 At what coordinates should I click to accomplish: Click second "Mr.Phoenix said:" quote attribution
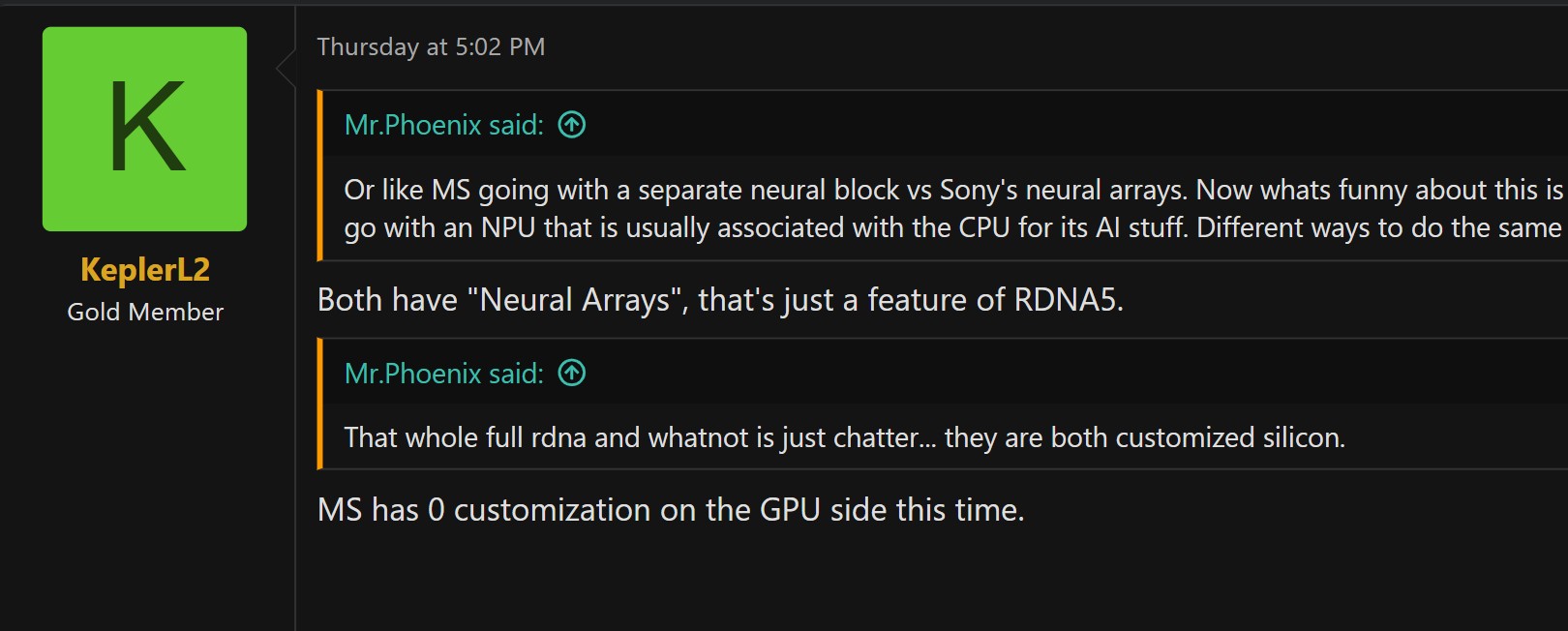(x=443, y=374)
